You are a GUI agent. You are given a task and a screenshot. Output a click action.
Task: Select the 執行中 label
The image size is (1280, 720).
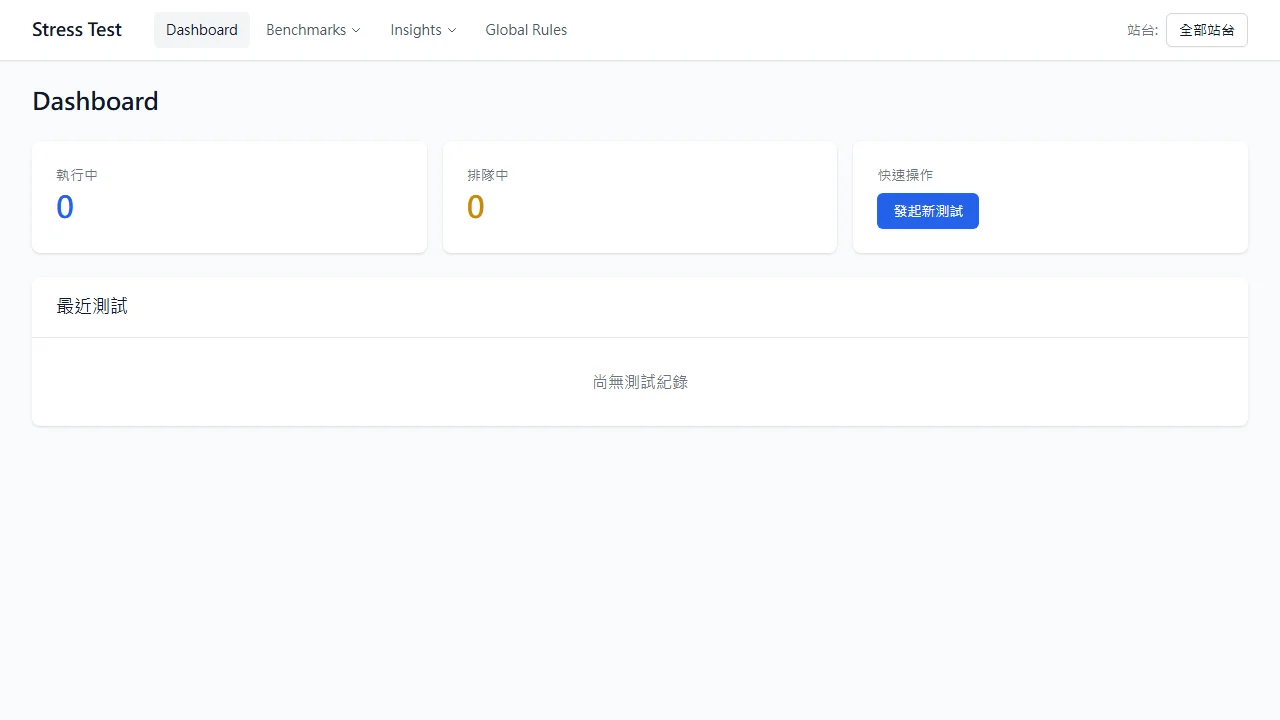tap(77, 175)
